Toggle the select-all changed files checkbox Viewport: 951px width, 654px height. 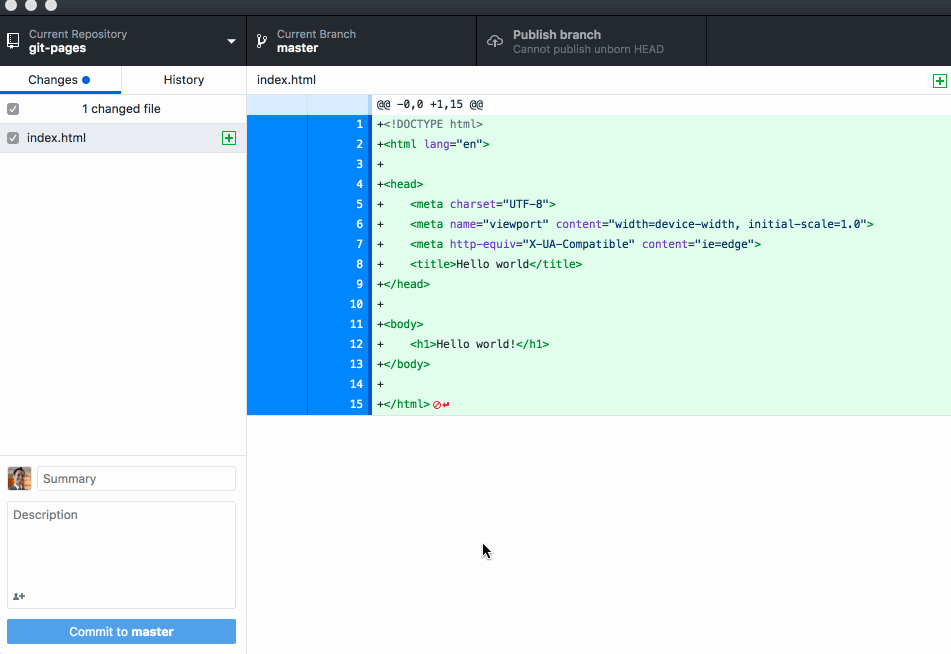point(12,109)
